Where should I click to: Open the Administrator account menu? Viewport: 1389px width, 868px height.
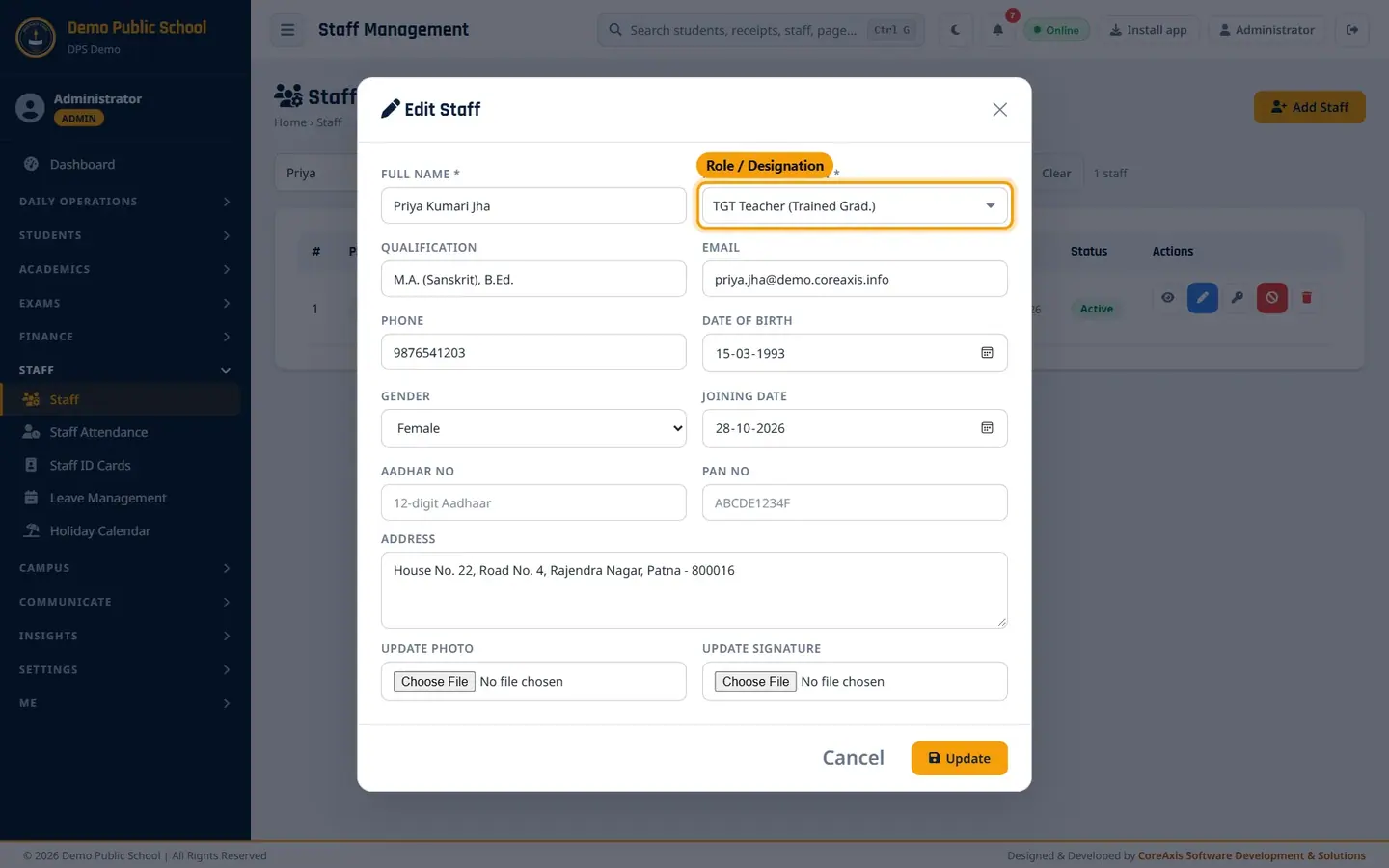click(1266, 30)
